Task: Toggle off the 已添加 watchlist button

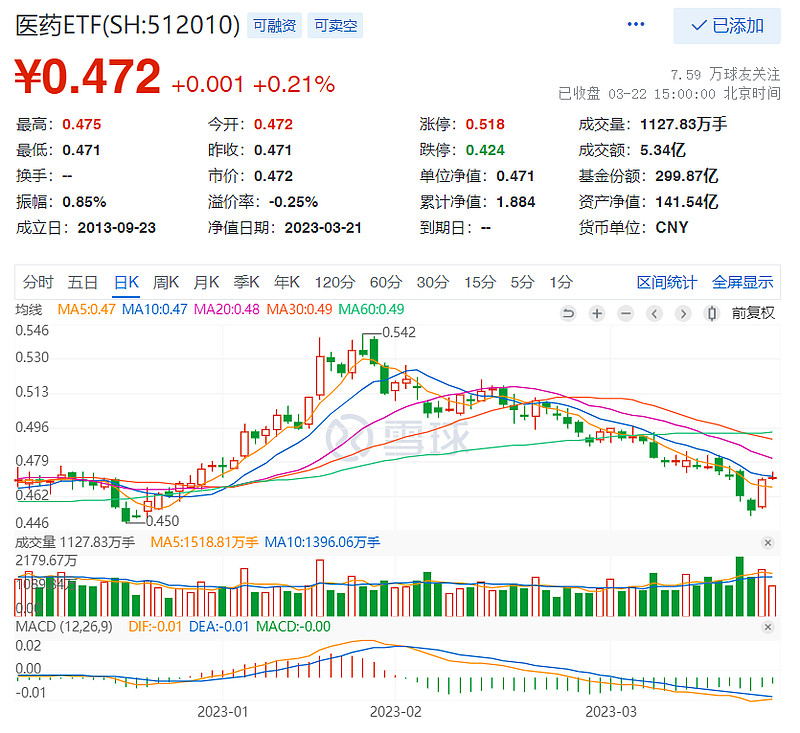Action: [x=729, y=25]
